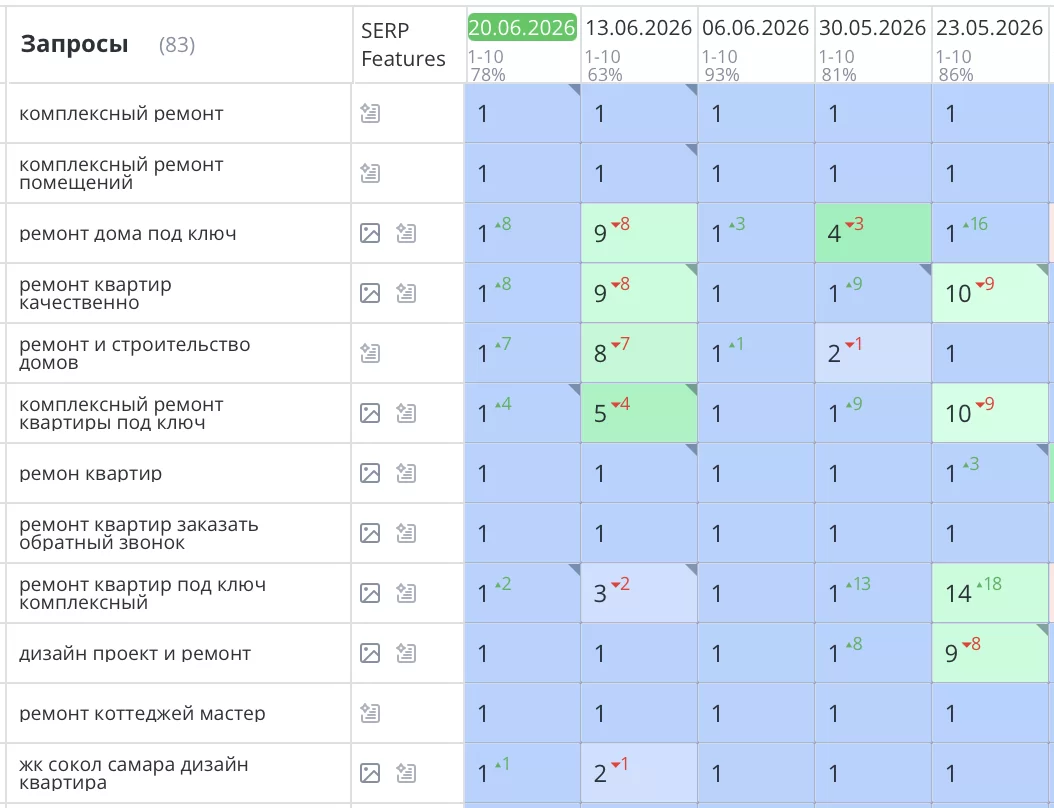Screen dimensions: 1054x808
Task: Click image icon for 'ремонт квартир заказать обратный звонок'
Action: tap(370, 533)
